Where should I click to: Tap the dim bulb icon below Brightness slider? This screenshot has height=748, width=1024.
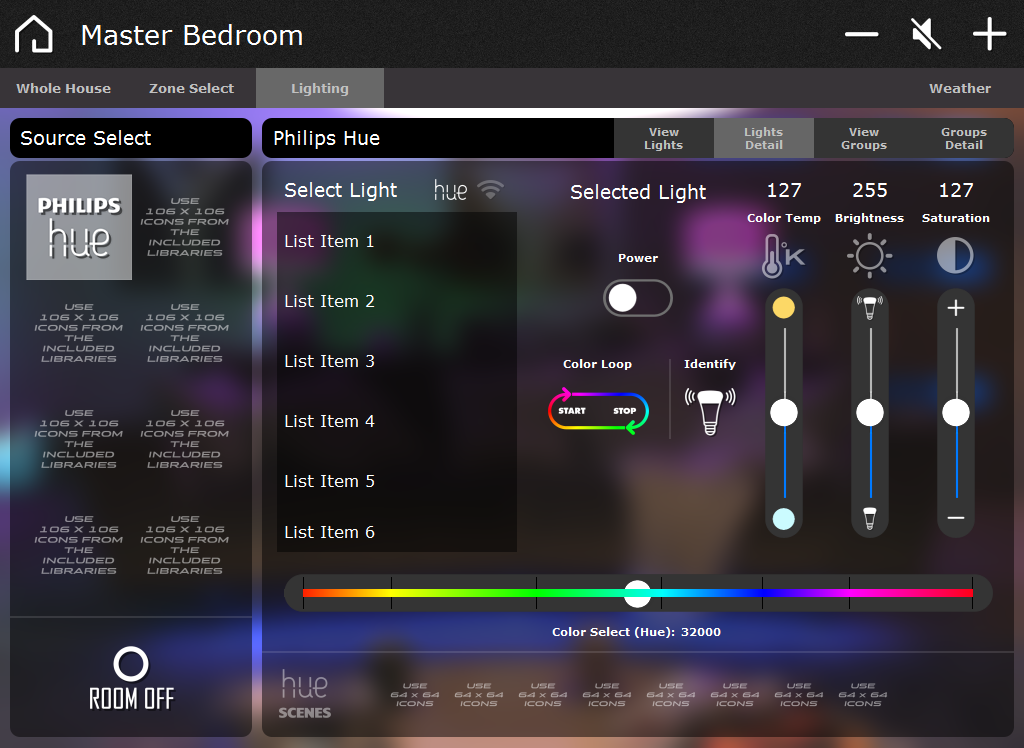869,518
